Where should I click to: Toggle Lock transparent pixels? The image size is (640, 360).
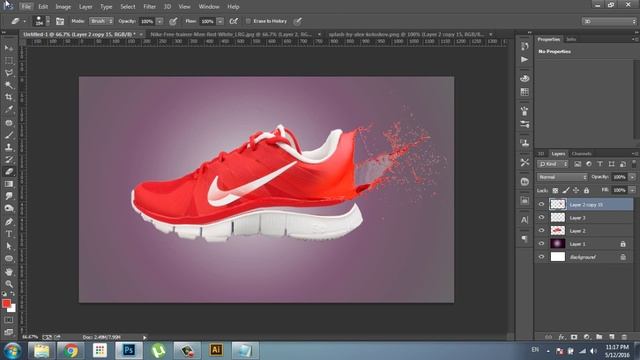(x=555, y=190)
